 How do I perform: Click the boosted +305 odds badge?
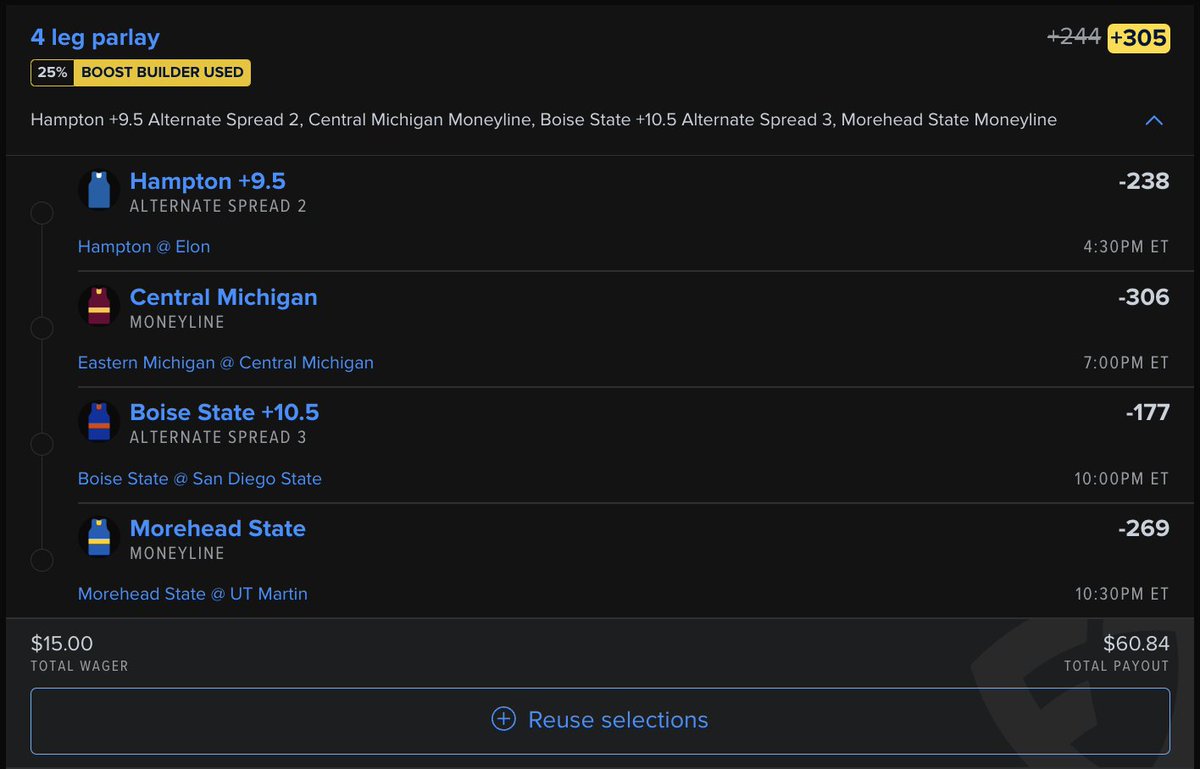tap(1139, 38)
